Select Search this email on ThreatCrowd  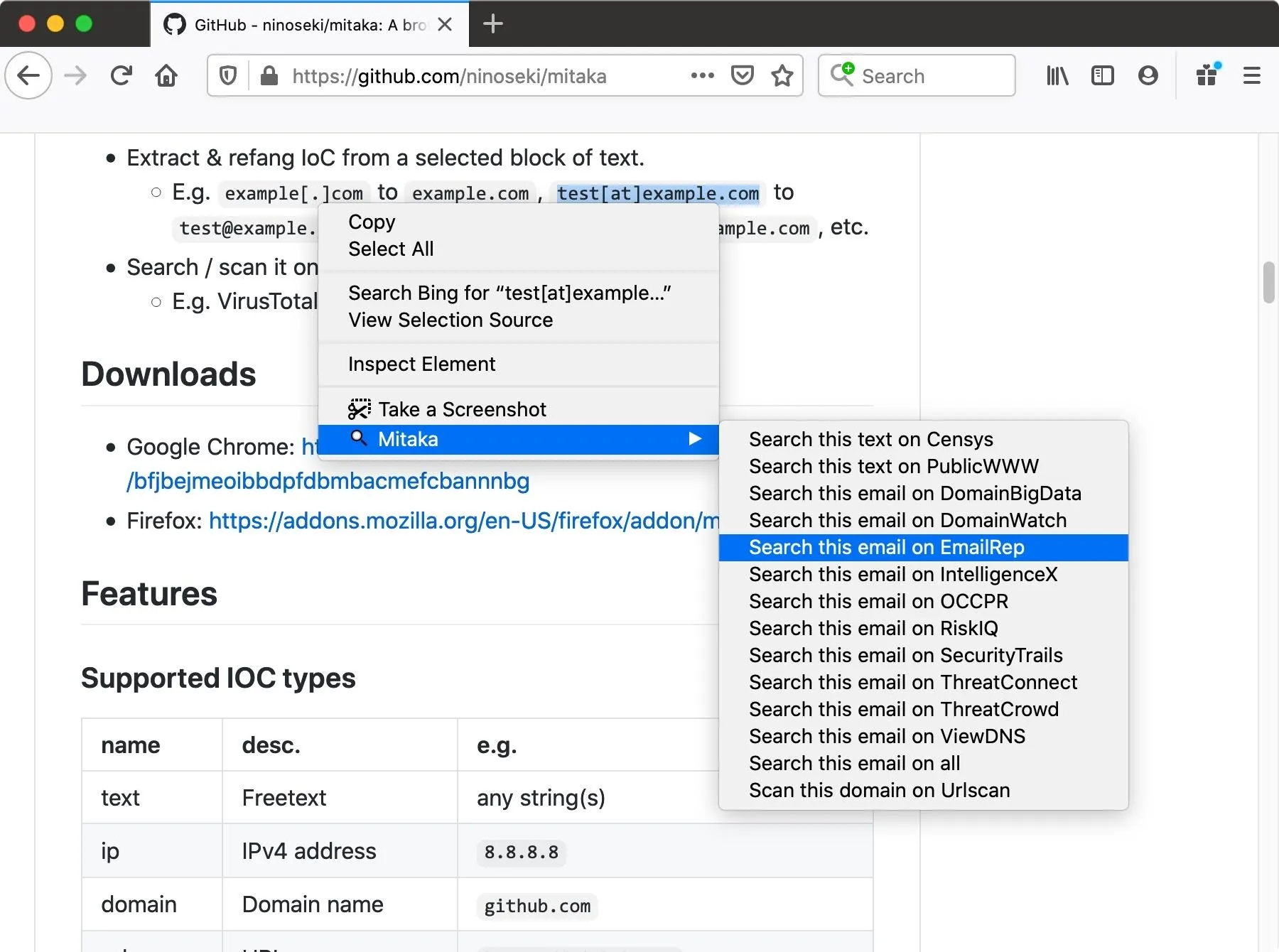pyautogui.click(x=924, y=709)
